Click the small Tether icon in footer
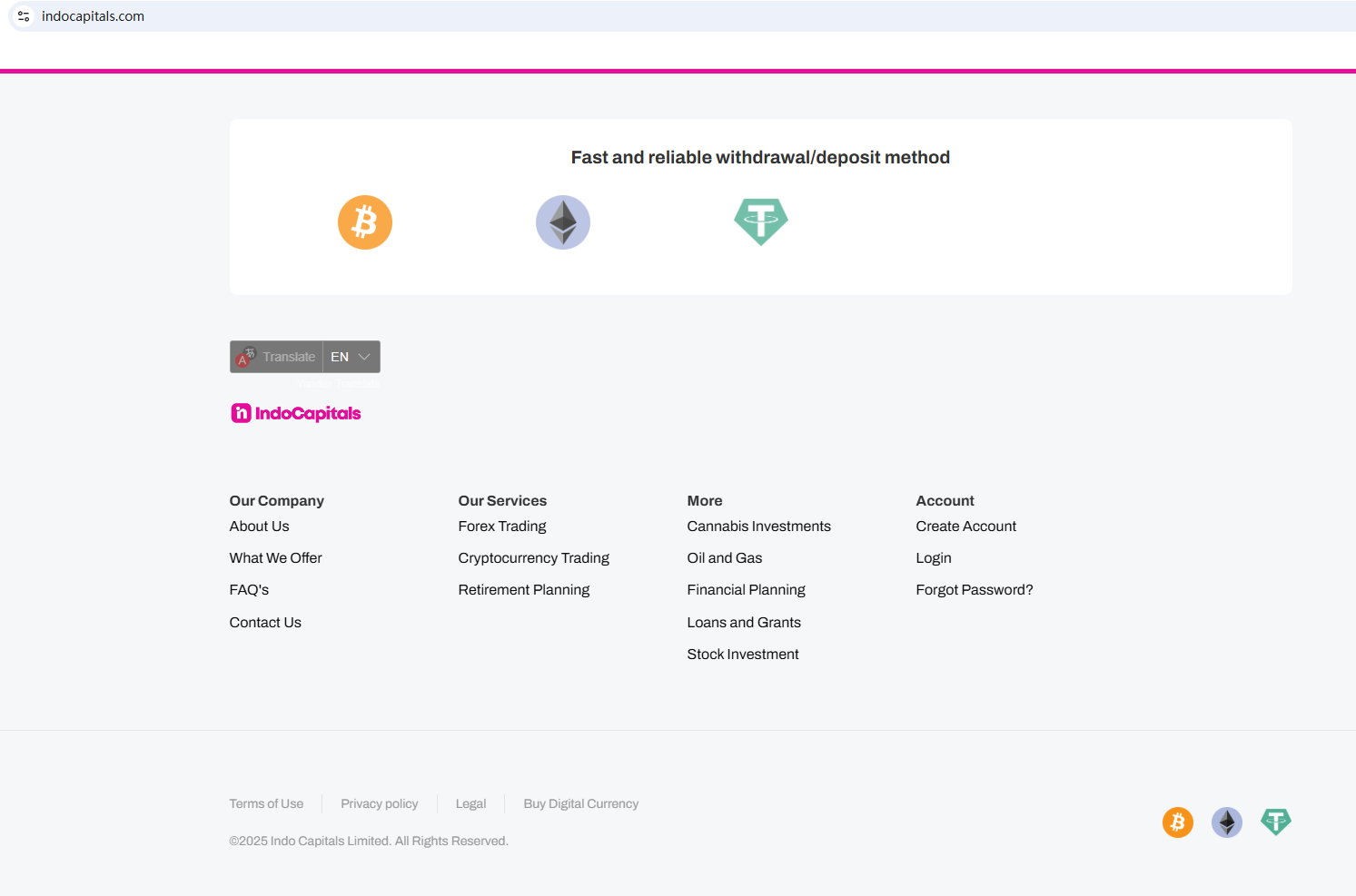Screen dimensions: 1356x896 coord(1276,822)
